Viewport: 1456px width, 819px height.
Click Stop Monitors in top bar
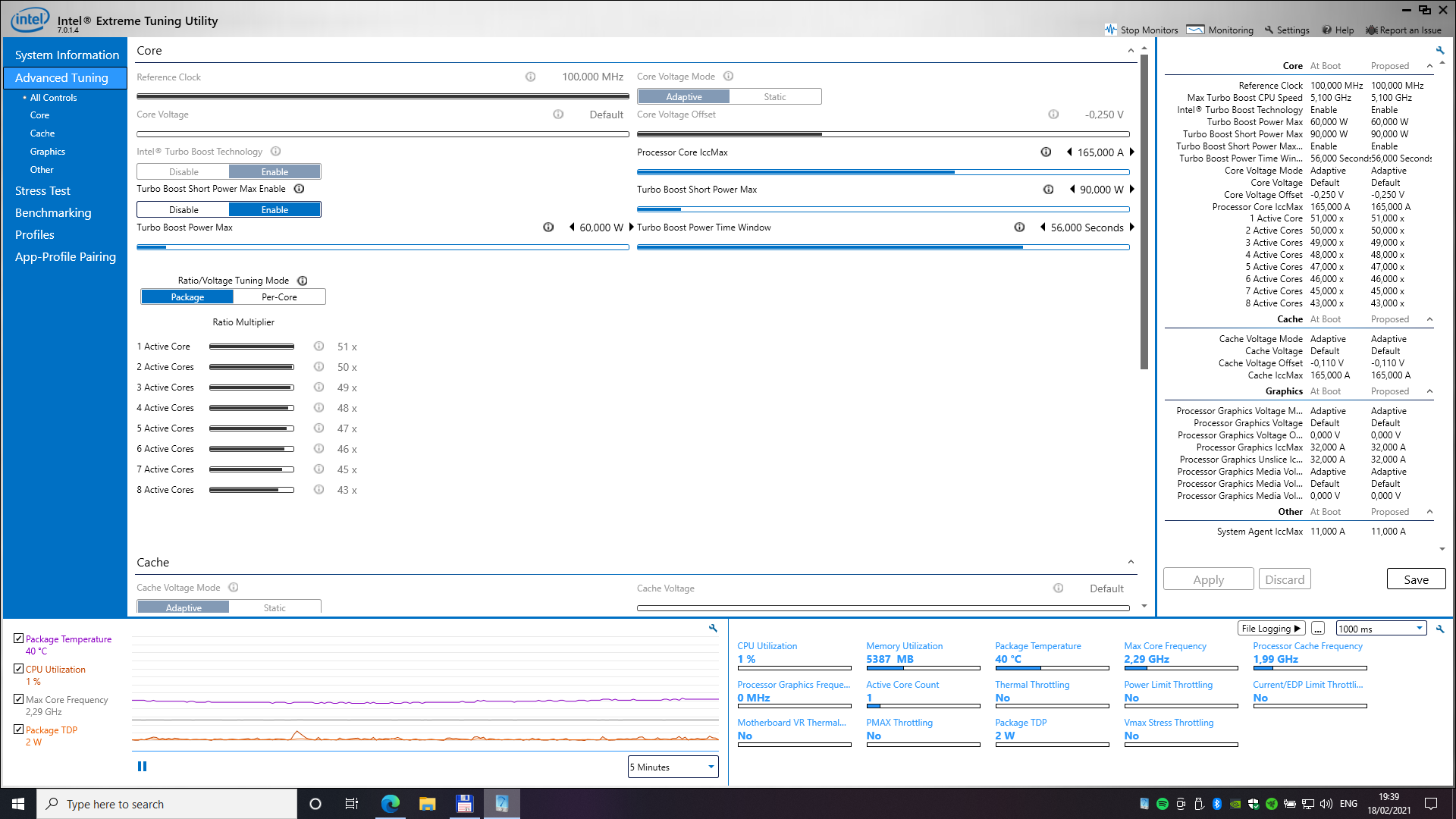click(1141, 30)
